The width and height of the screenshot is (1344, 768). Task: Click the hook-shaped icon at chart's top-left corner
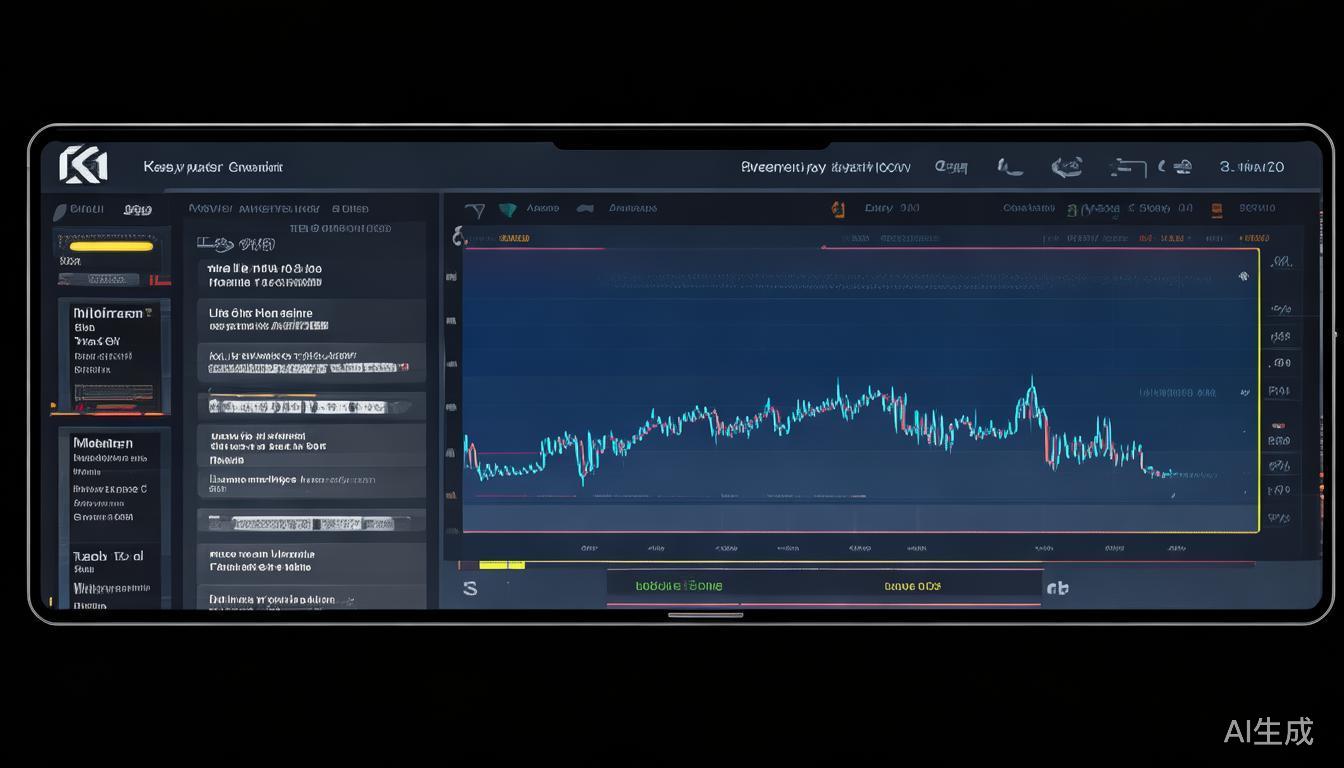pyautogui.click(x=459, y=237)
